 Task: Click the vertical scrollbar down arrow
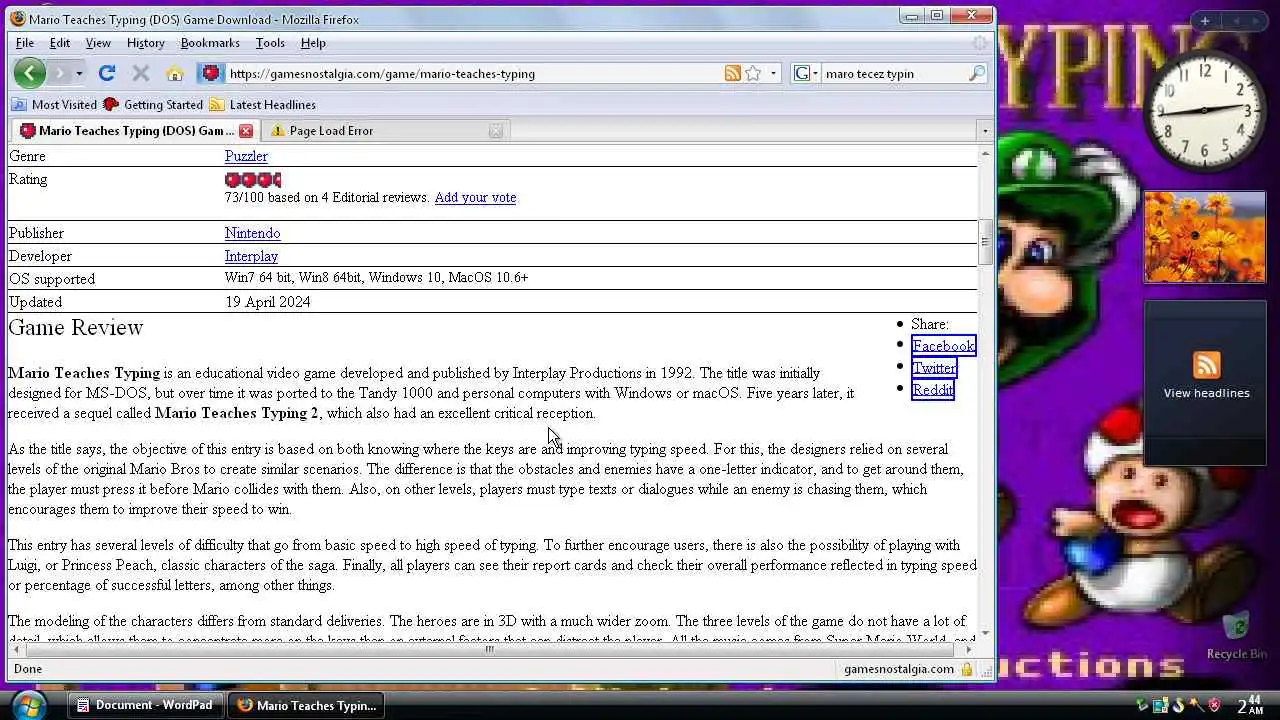pos(985,633)
